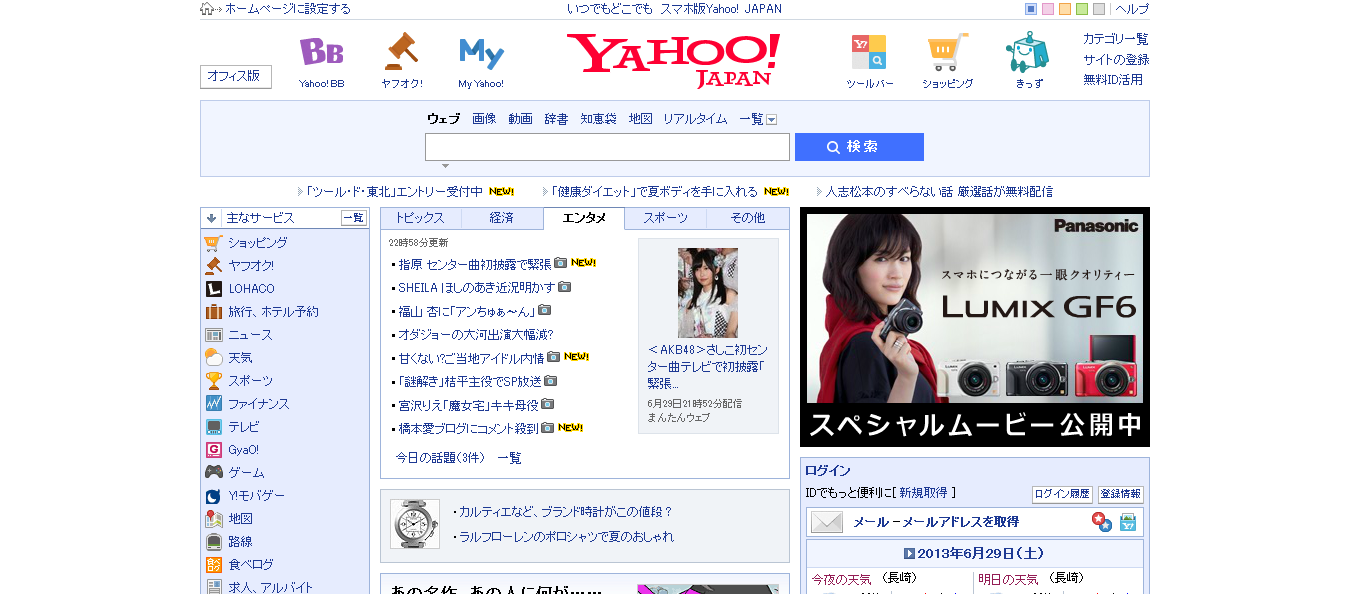
Task: Click camera icon next to 指原 headline
Action: pos(560,263)
